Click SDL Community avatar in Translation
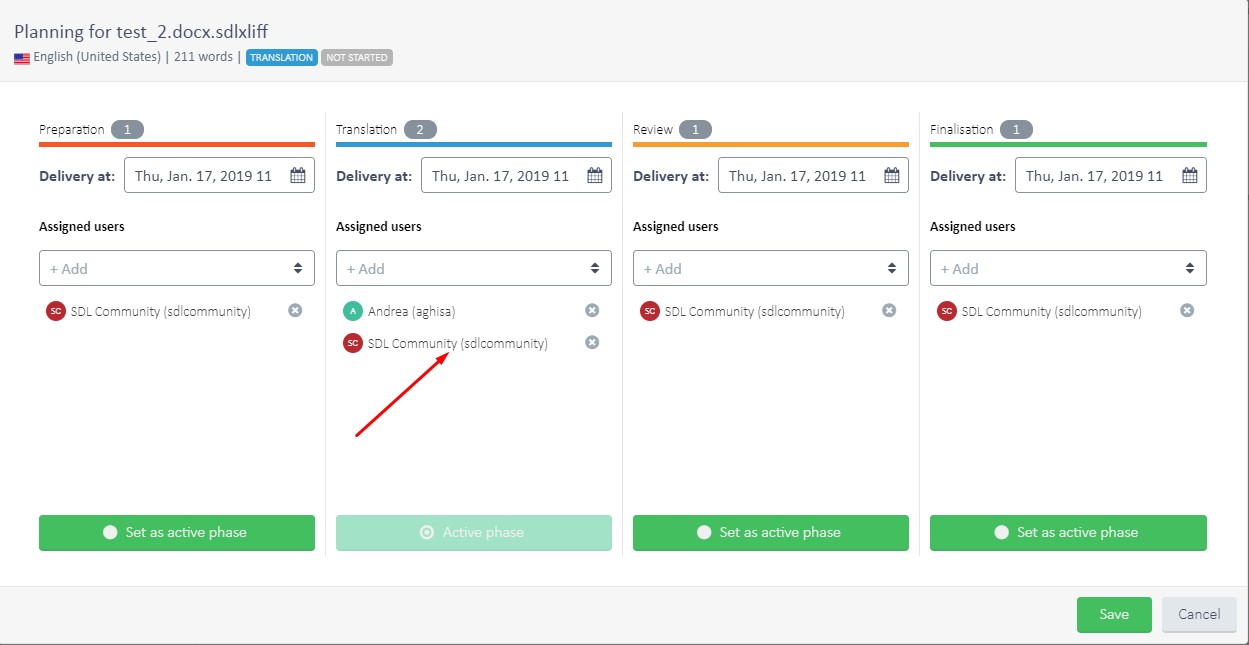 352,343
